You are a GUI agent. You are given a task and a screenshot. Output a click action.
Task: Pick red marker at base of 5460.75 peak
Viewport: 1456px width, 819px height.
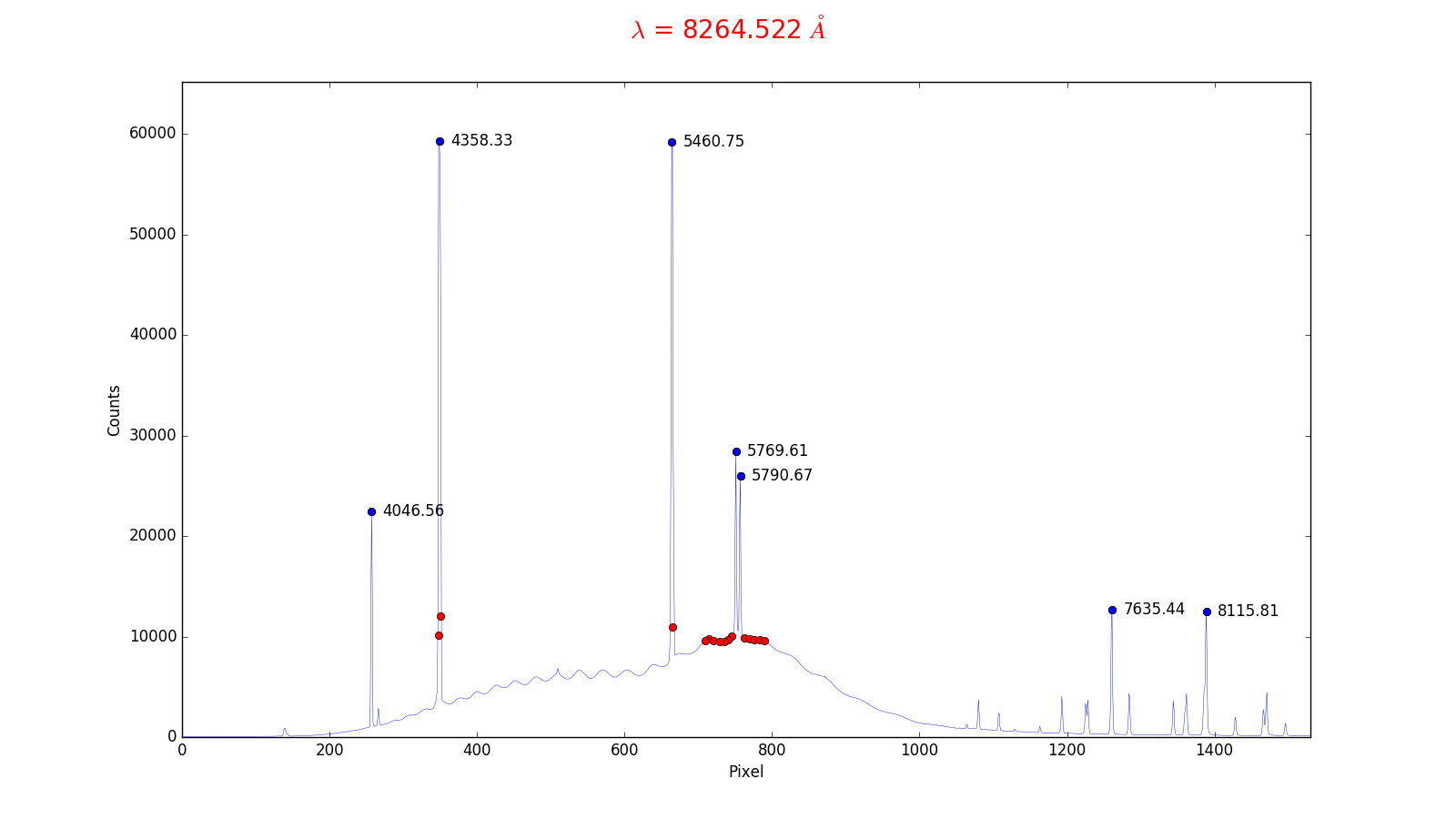(x=672, y=627)
